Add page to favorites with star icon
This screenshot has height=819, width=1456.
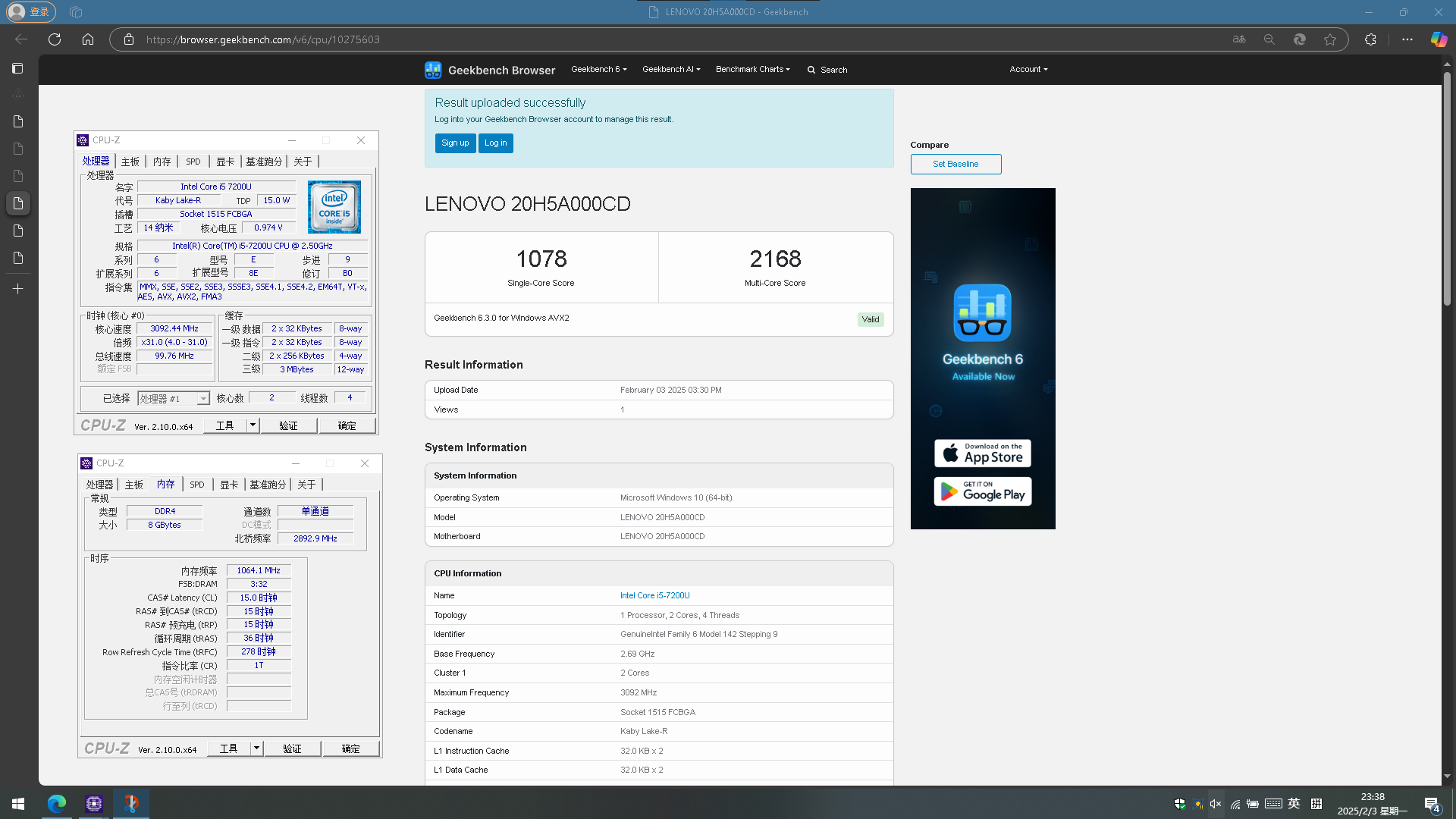tap(1330, 39)
